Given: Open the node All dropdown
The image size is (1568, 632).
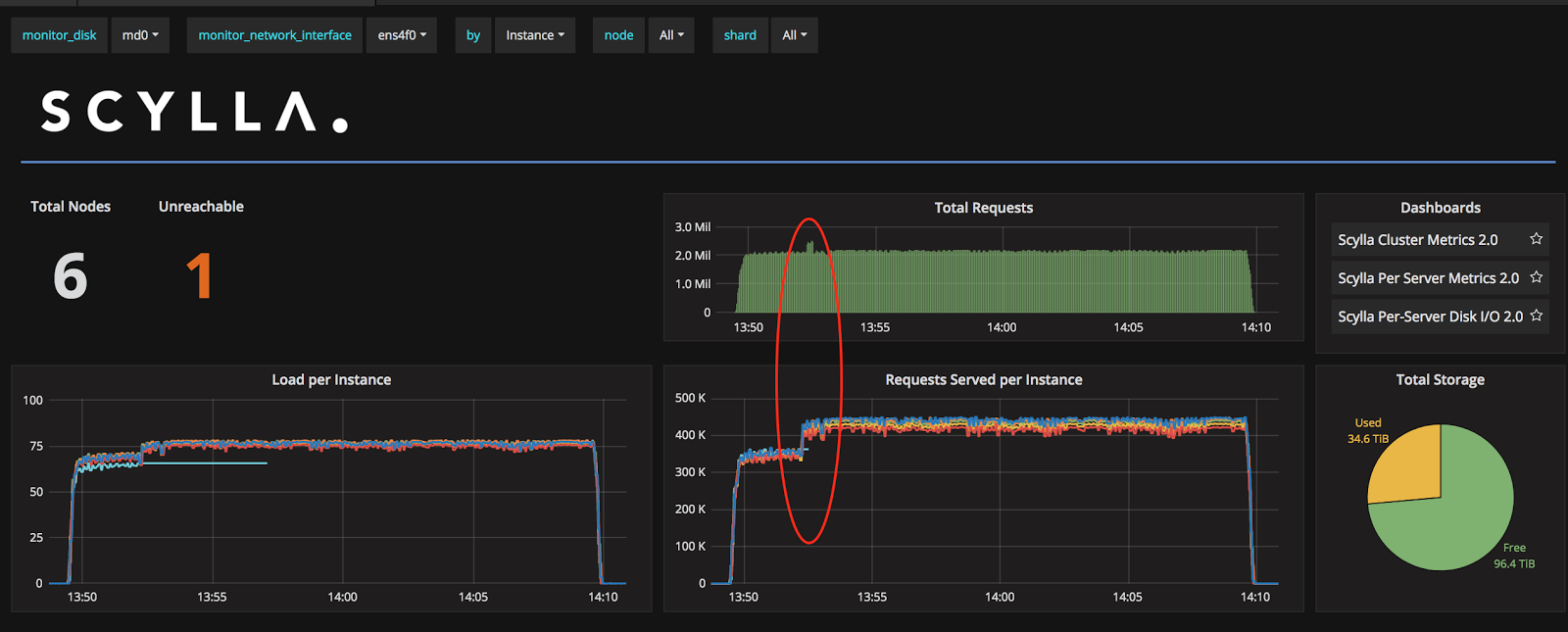Looking at the screenshot, I should [x=671, y=35].
